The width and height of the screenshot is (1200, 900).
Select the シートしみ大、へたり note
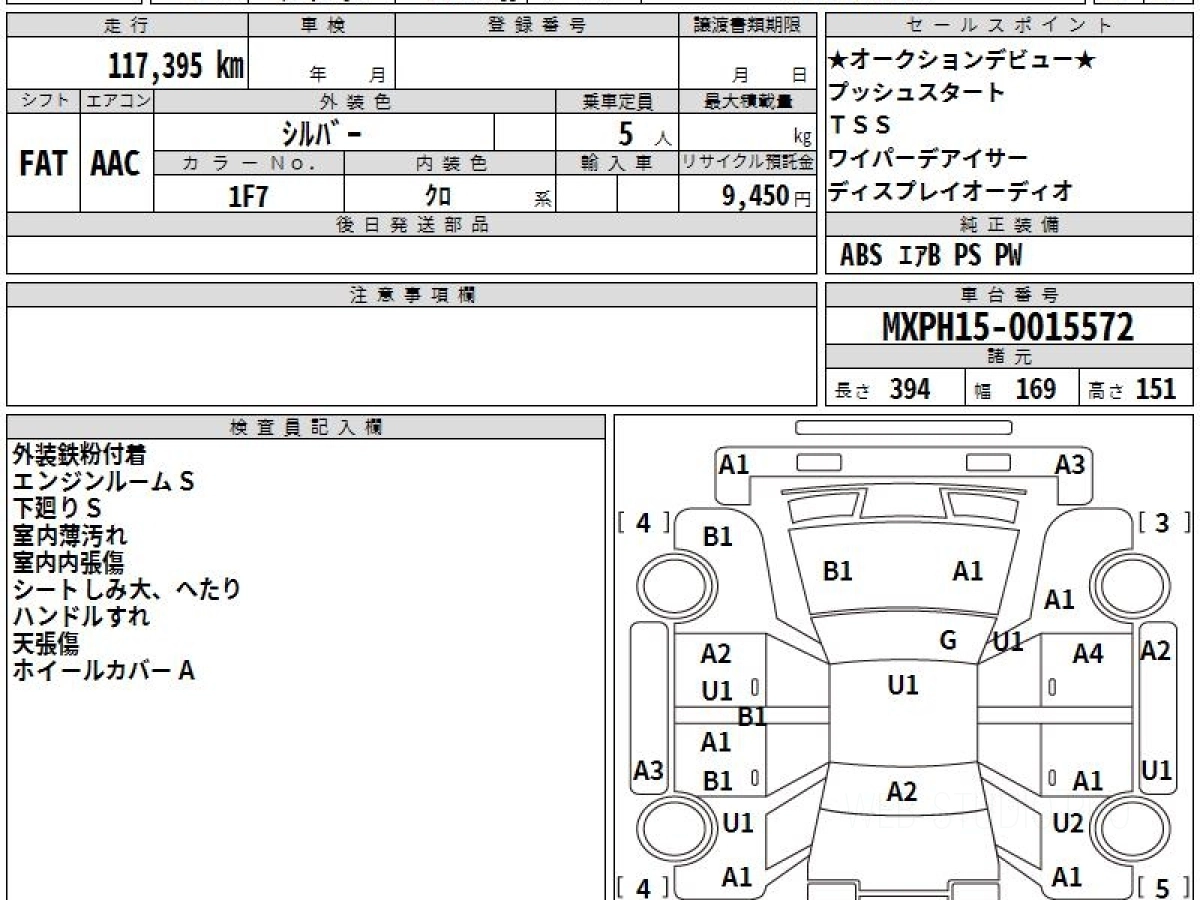[127, 590]
